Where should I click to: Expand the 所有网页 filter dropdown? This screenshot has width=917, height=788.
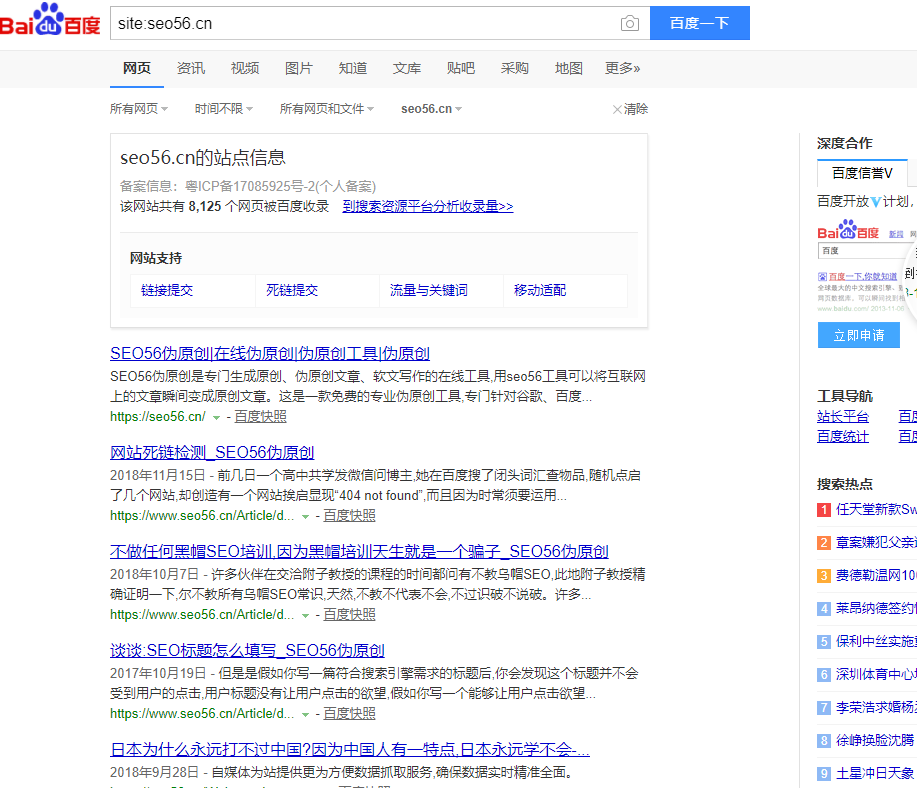[139, 109]
